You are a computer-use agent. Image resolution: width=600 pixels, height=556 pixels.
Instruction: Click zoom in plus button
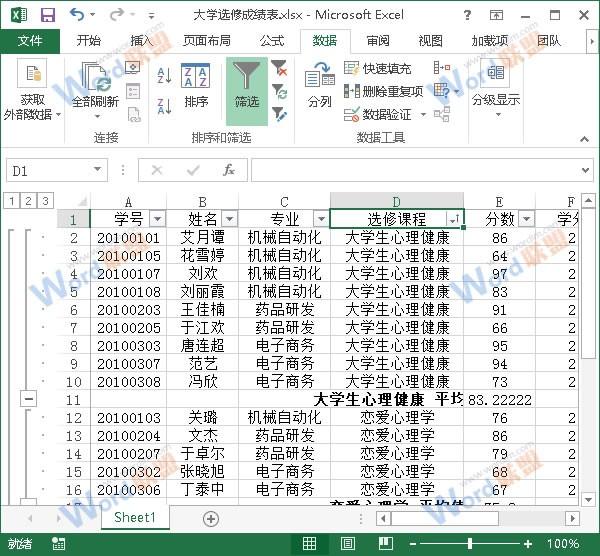(528, 544)
